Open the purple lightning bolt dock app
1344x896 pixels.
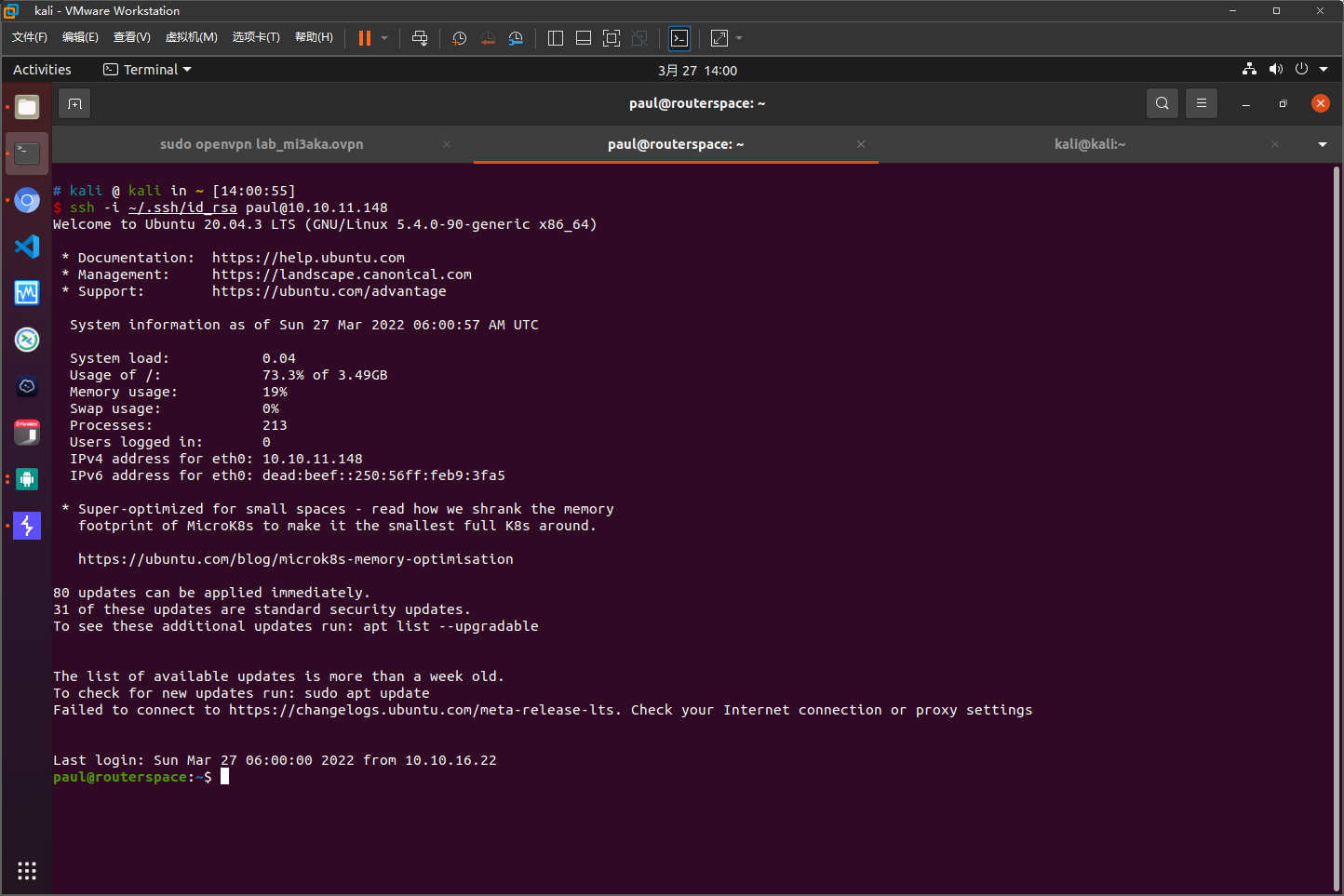(27, 526)
